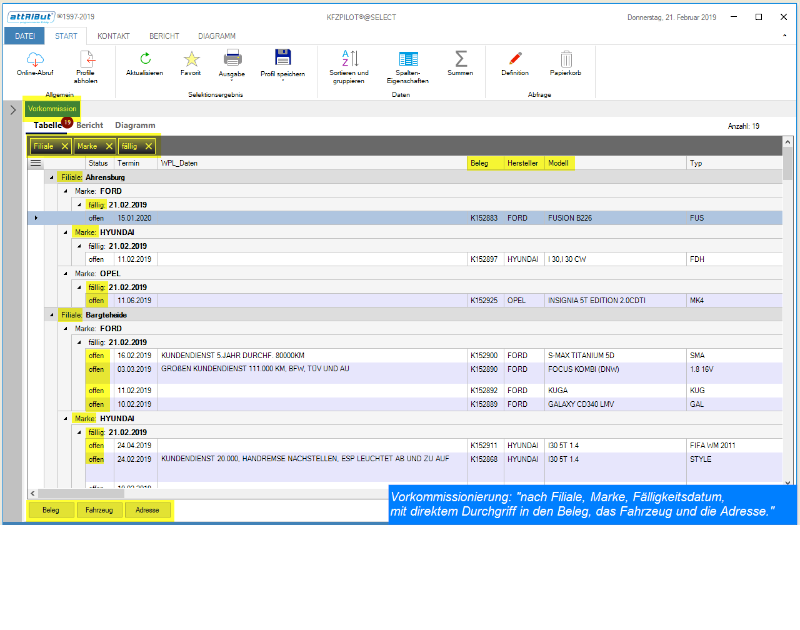Screen dimensions: 800x630
Task: Open the Diagramm view tab
Action: coord(135,126)
